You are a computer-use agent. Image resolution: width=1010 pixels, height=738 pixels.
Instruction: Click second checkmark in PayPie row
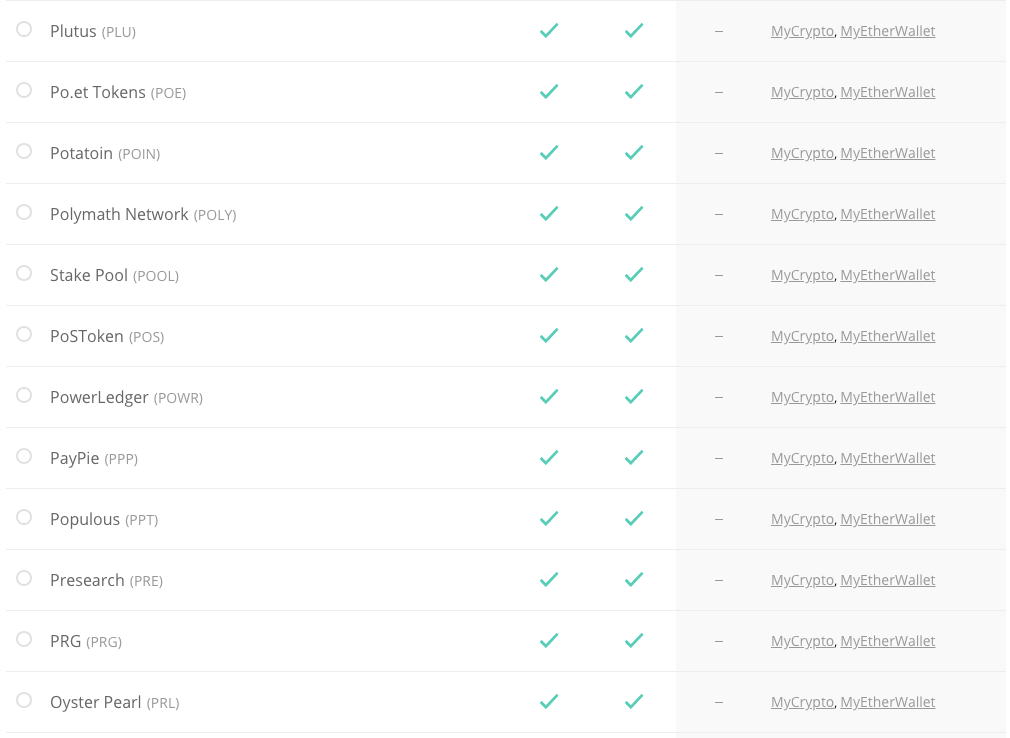pyautogui.click(x=634, y=458)
